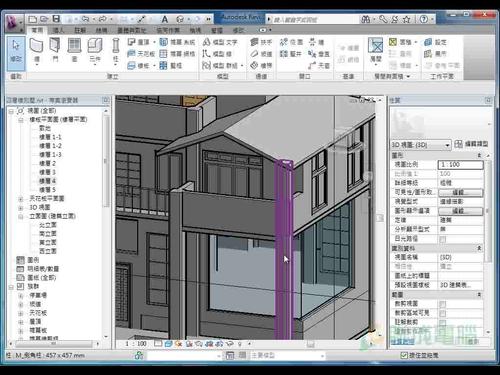Select 樓層 1-1 in project browser
Image resolution: width=500 pixels, height=375 pixels.
click(x=50, y=137)
